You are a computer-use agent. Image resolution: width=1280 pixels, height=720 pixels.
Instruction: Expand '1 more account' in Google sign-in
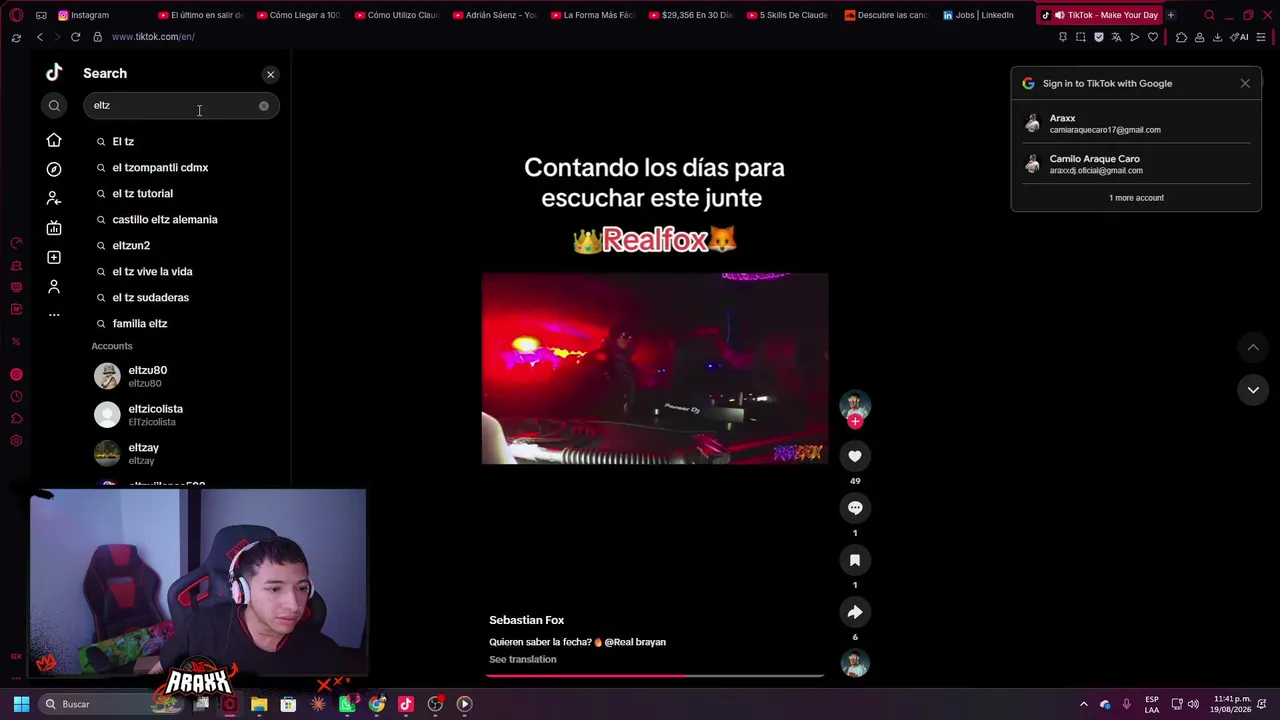click(1136, 198)
